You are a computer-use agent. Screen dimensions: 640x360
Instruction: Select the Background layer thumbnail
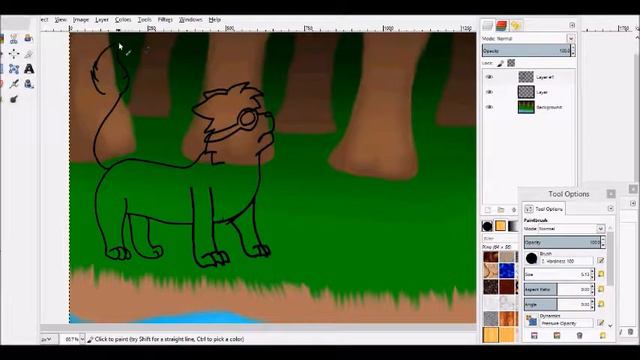(x=526, y=107)
